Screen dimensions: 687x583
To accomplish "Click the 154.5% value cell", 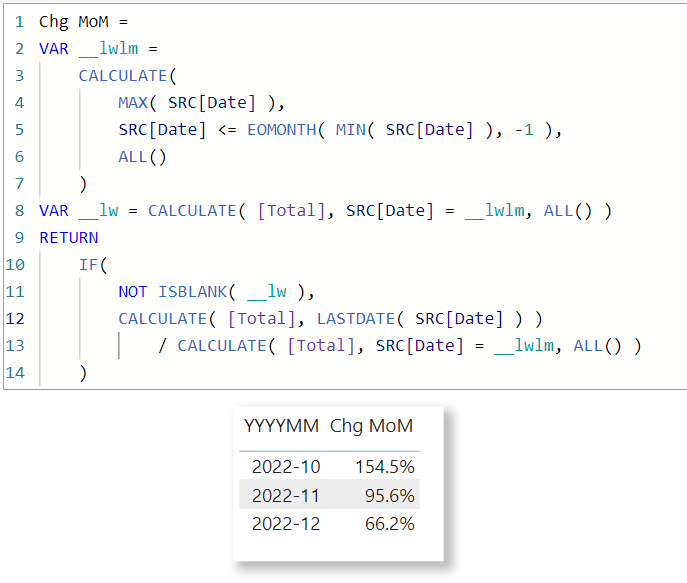I will (385, 466).
